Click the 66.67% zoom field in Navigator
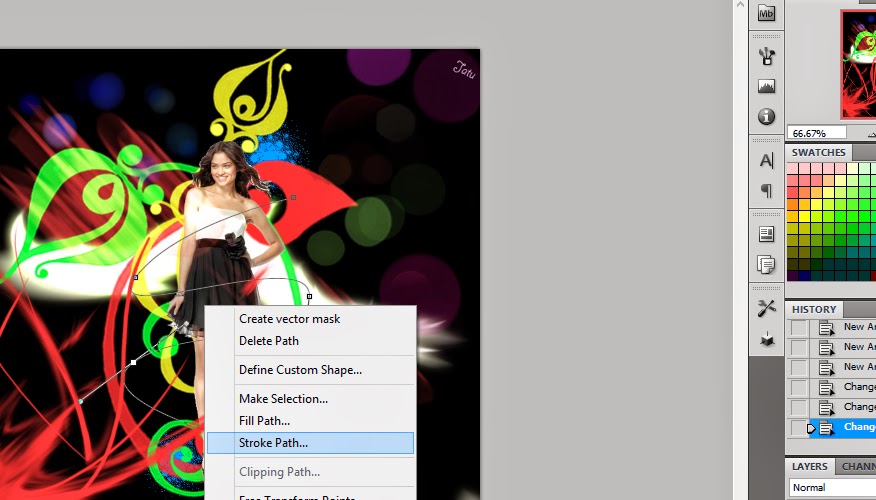The width and height of the screenshot is (876, 500). click(817, 134)
